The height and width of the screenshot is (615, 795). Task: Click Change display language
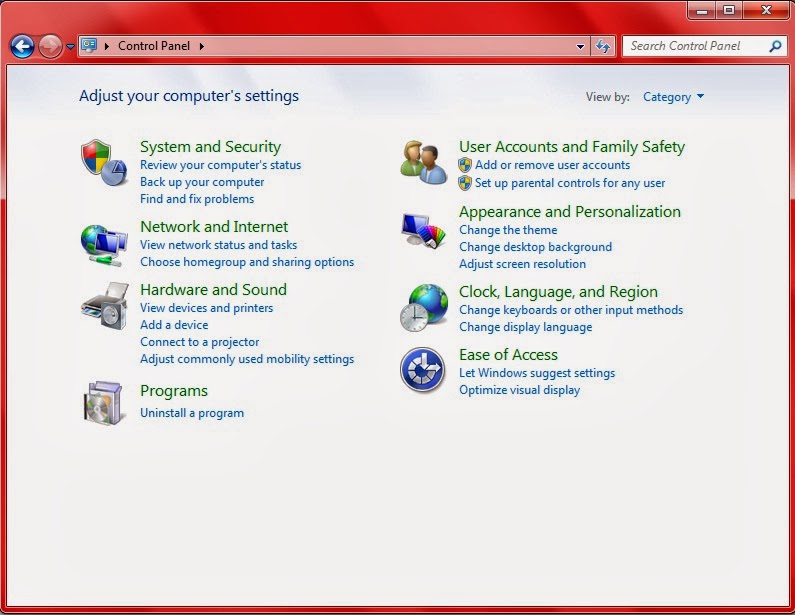[x=525, y=327]
